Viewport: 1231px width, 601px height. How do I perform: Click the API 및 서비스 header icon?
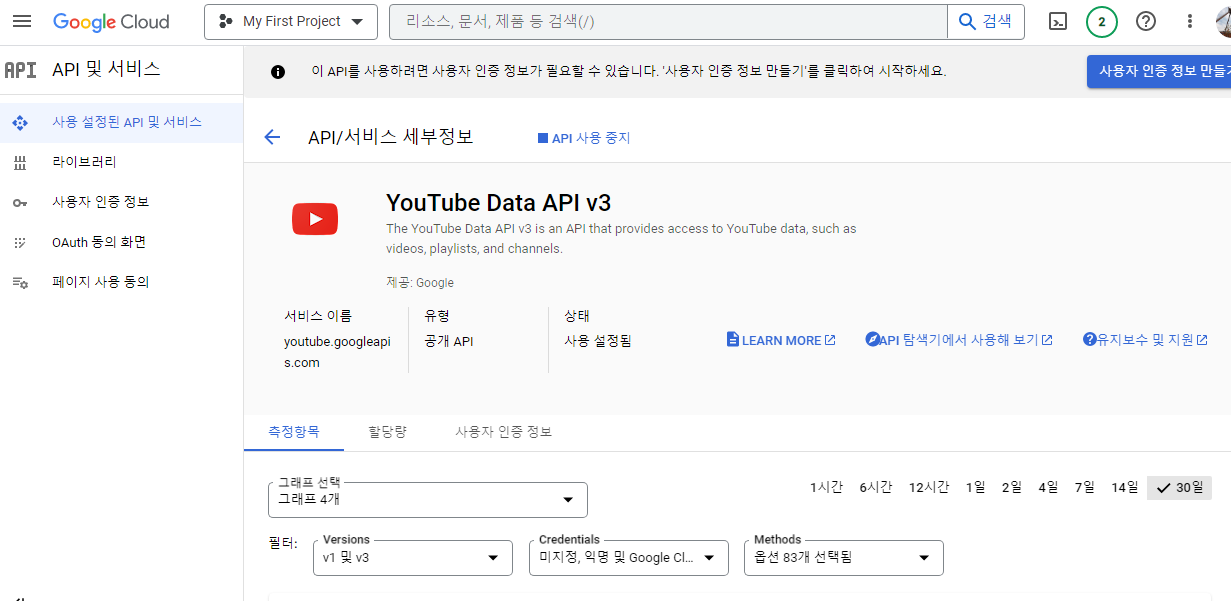tap(20, 69)
